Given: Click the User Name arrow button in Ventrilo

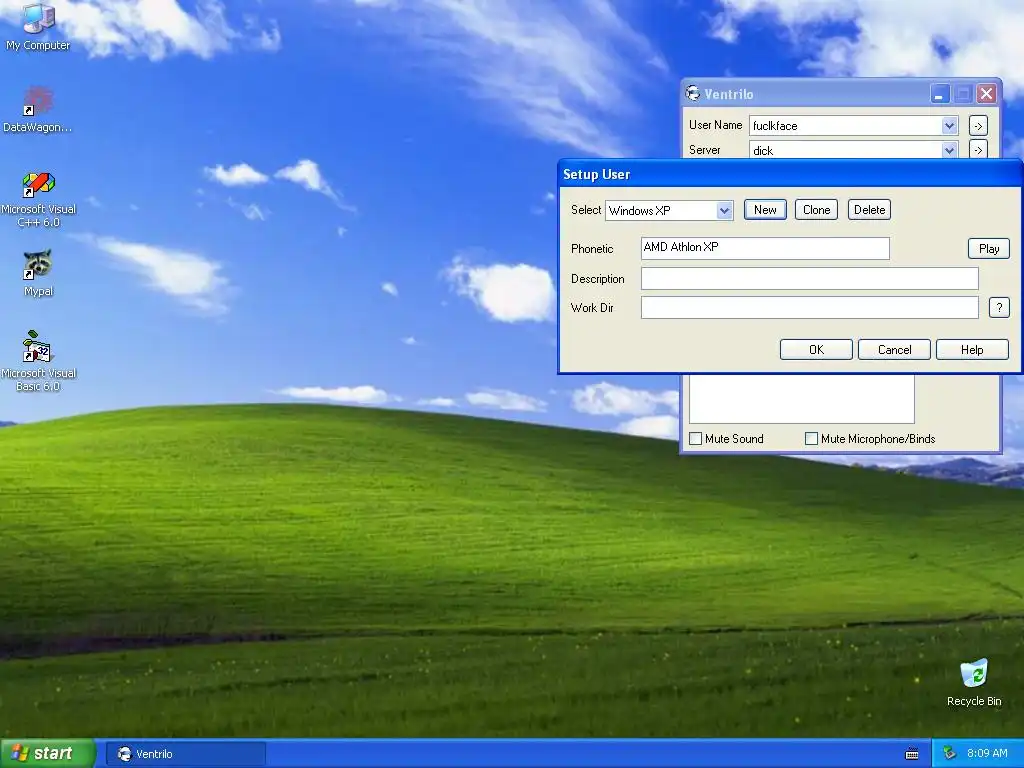Looking at the screenshot, I should click(978, 125).
